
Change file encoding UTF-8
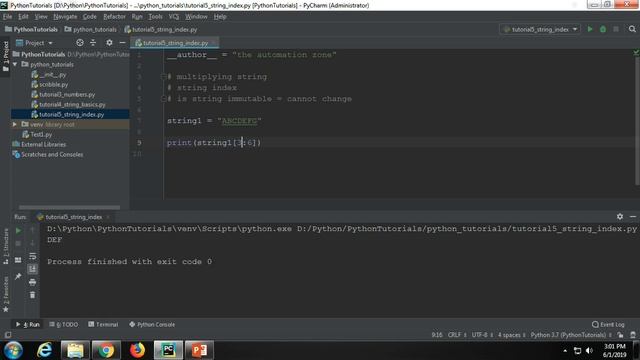tap(482, 335)
